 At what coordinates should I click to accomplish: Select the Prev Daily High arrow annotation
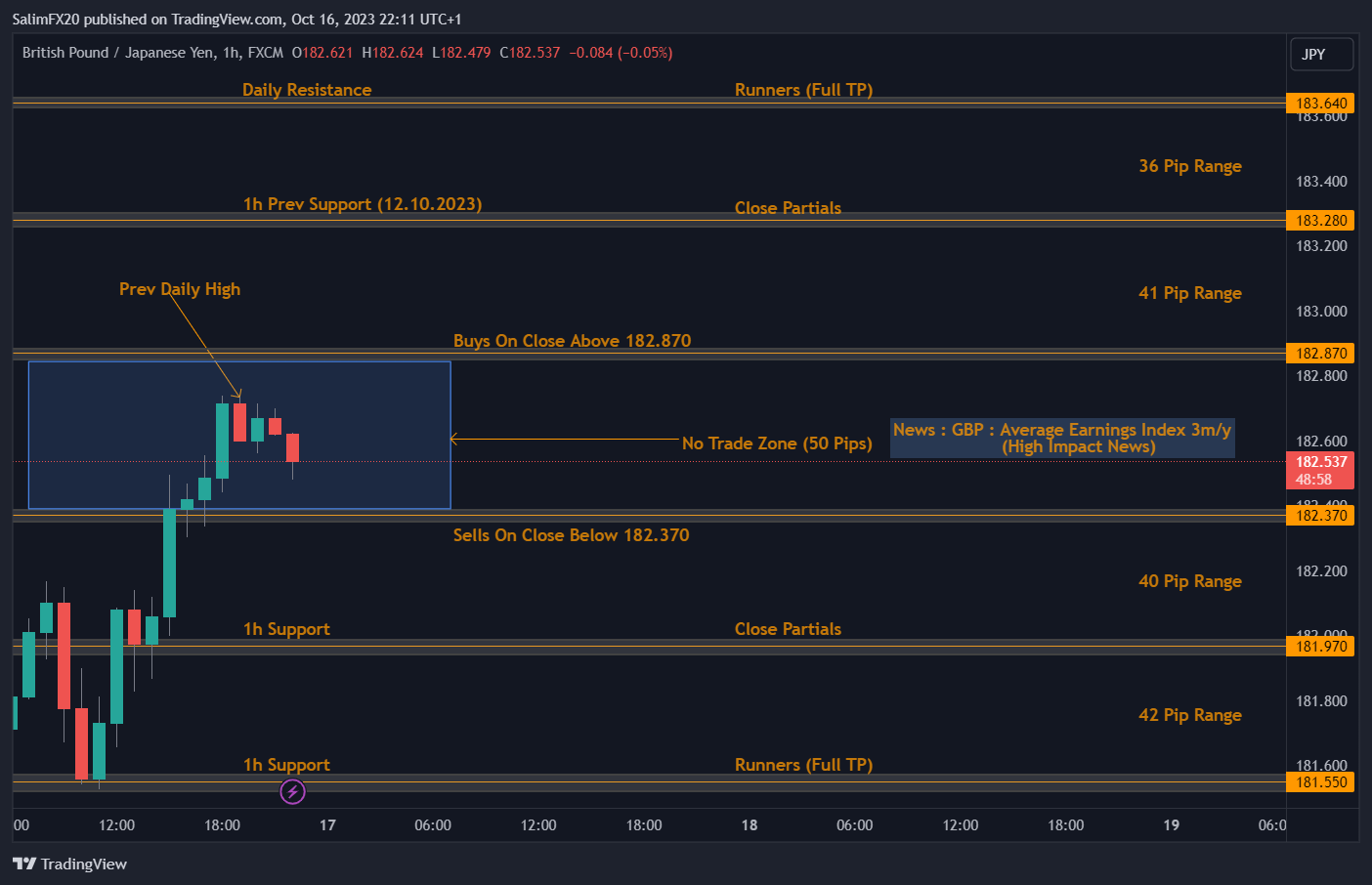pos(205,344)
